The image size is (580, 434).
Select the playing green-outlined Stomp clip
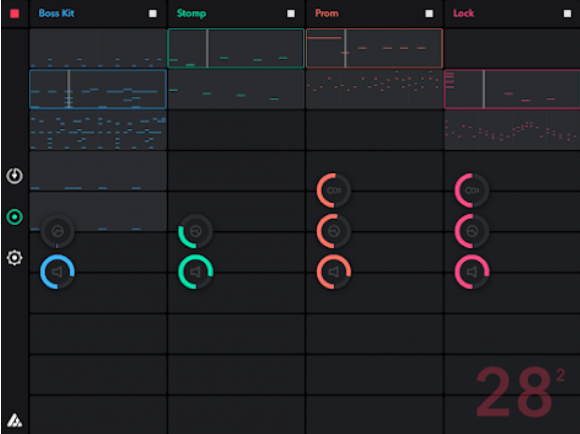pos(236,48)
